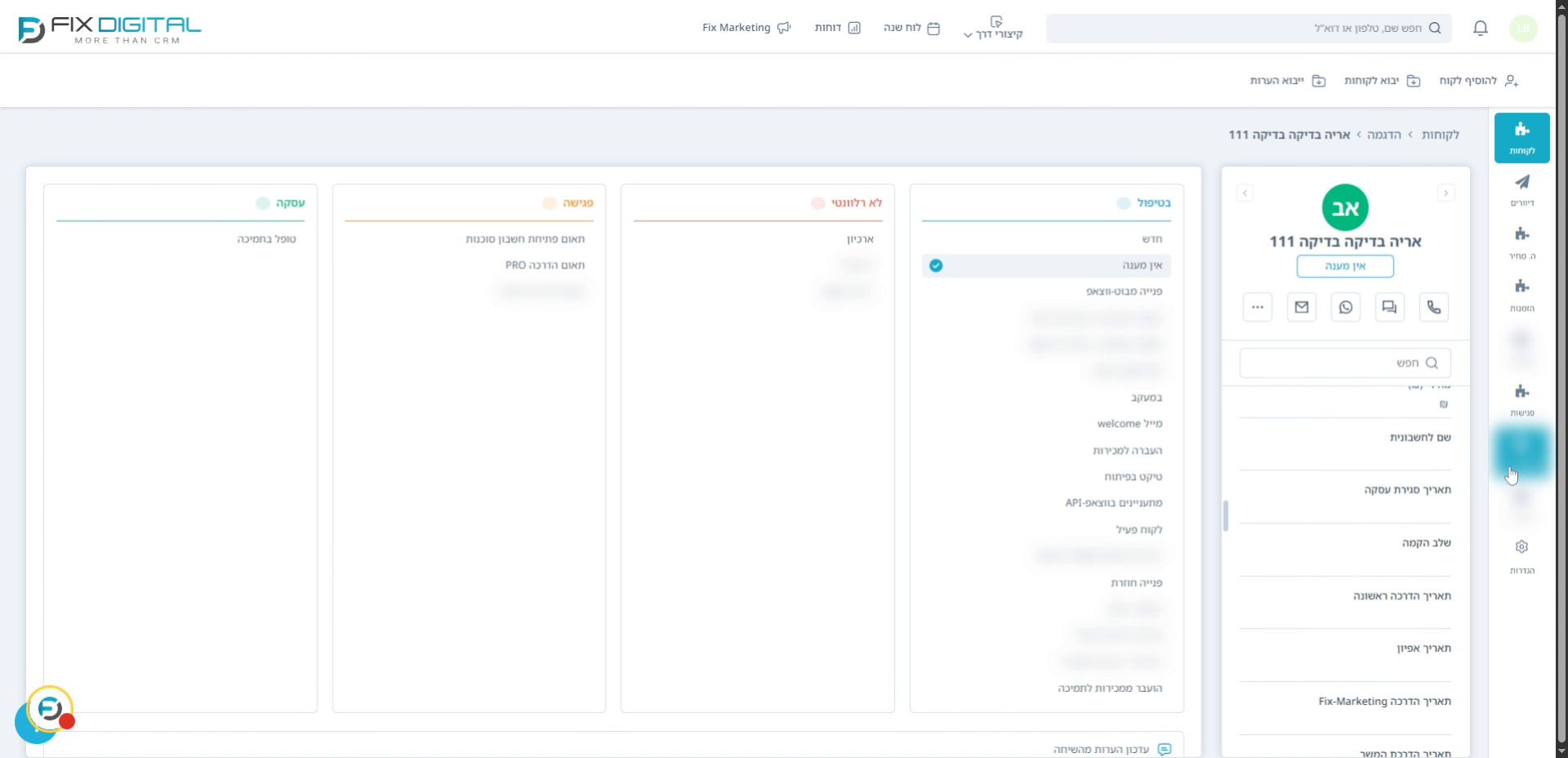
Task: Select the חדש status option
Action: tap(1151, 239)
